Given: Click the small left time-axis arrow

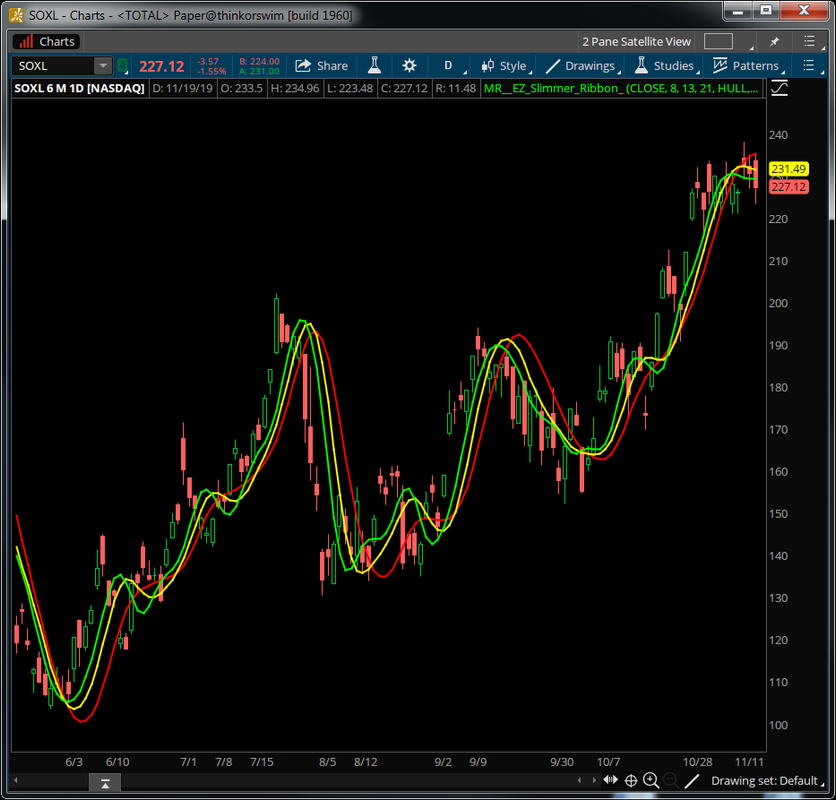Looking at the screenshot, I should [x=579, y=780].
